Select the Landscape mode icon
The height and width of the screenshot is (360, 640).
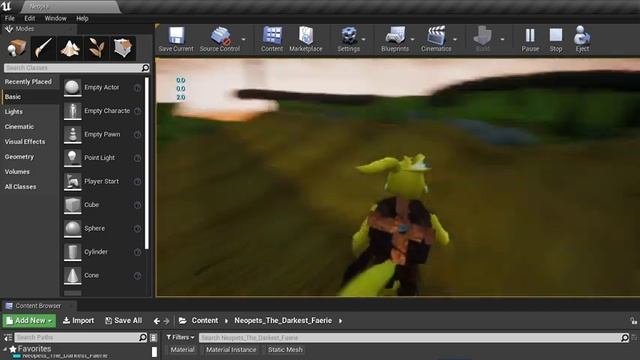(x=70, y=48)
